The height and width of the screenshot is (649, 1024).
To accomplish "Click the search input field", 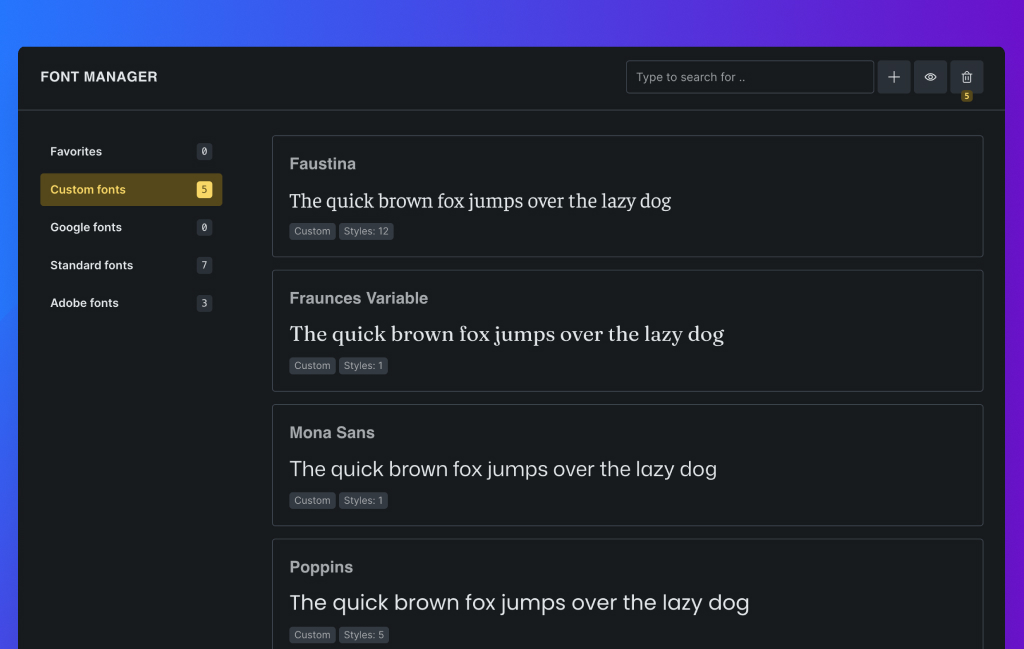I will click(x=750, y=77).
